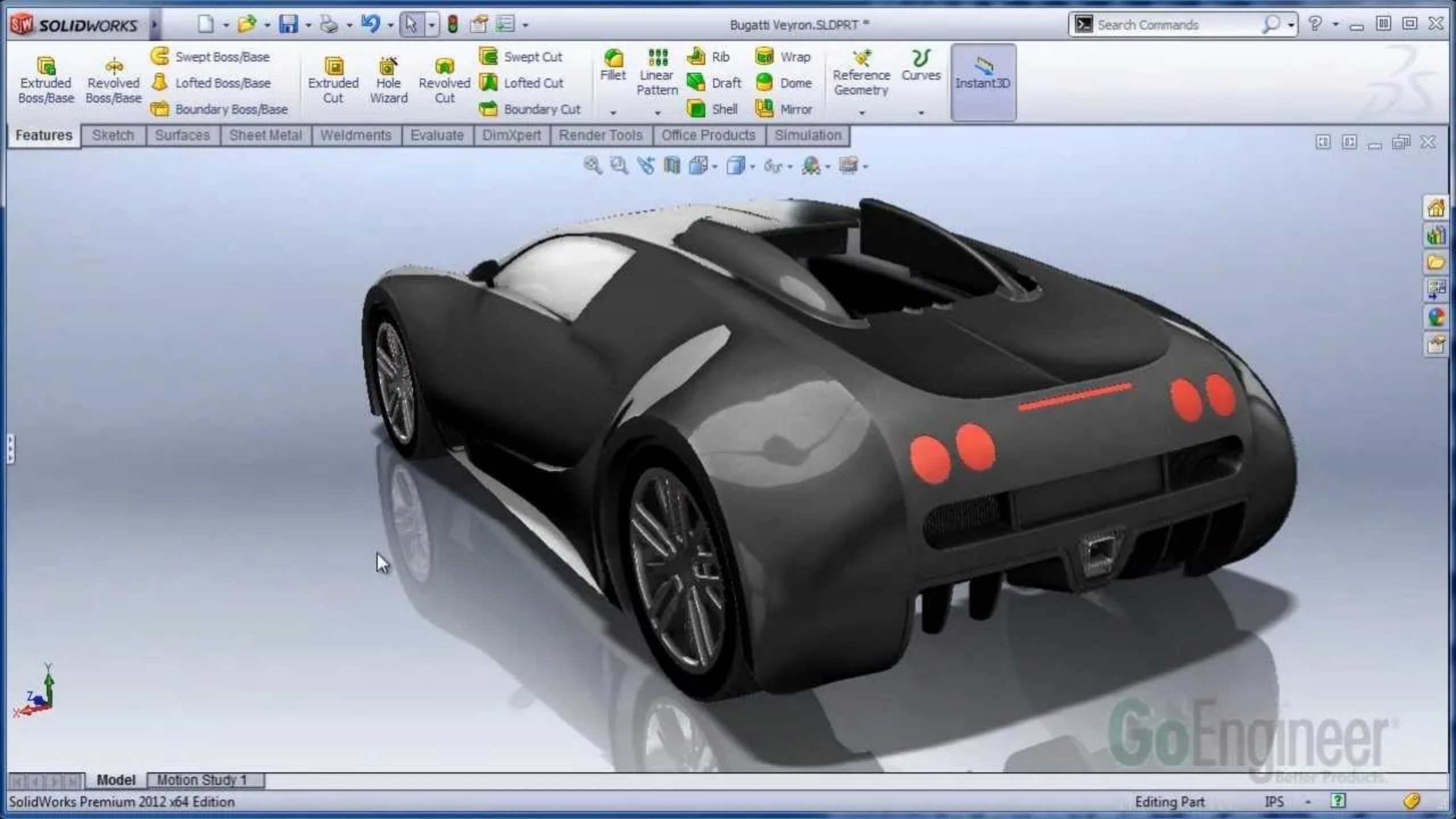Open the File Explorer task pane
The height and width of the screenshot is (819, 1456).
click(1436, 262)
